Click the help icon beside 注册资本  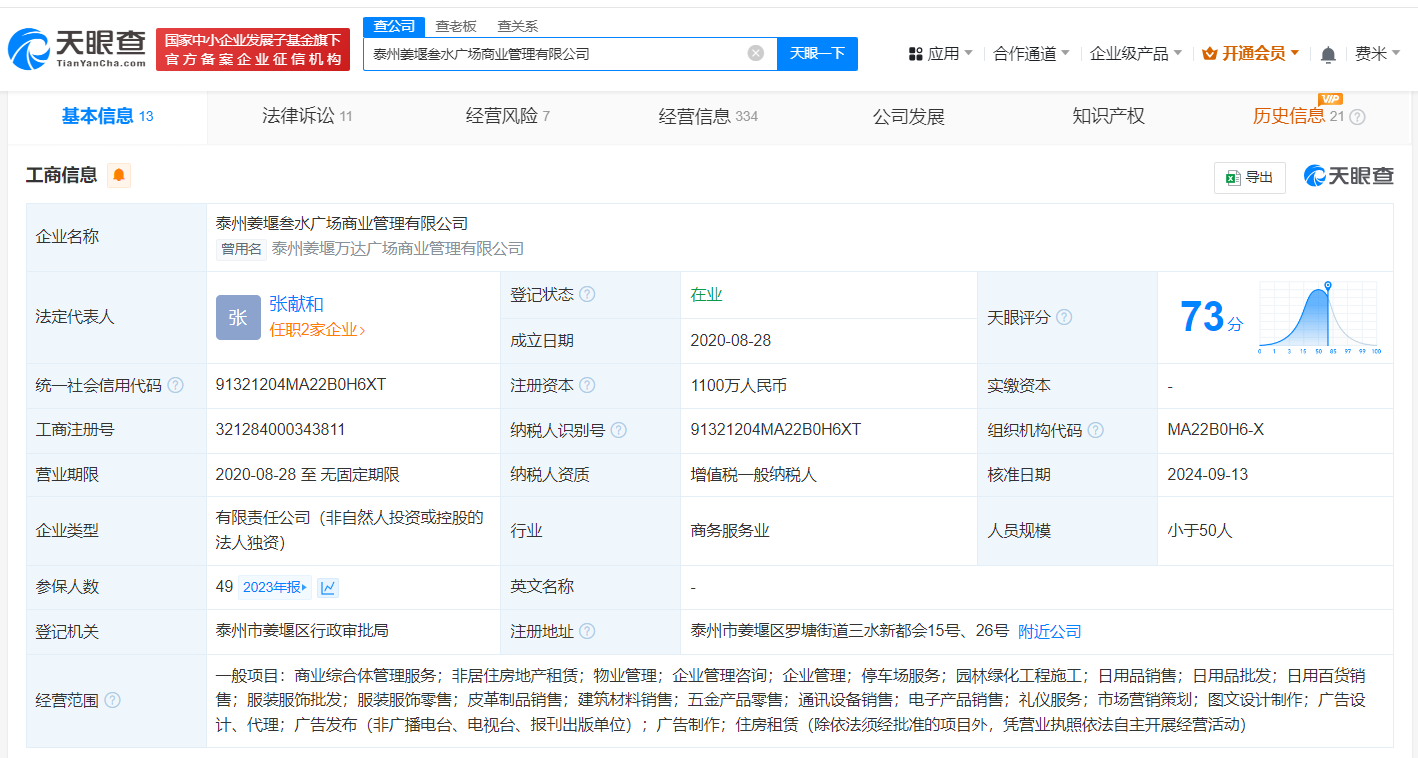588,385
